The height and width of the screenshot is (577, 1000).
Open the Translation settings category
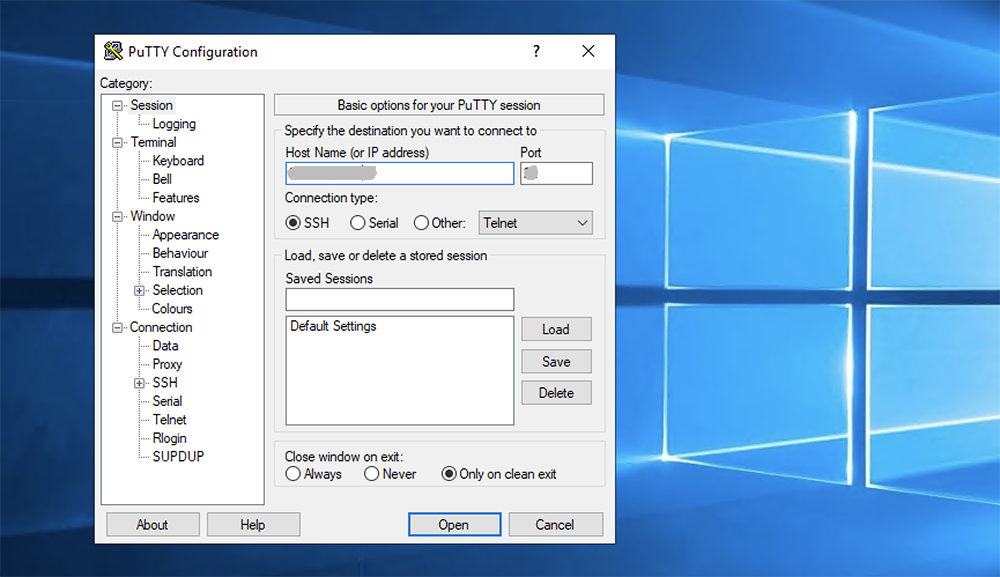click(x=182, y=272)
